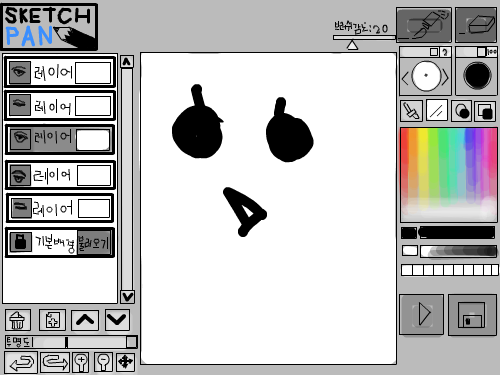Click the play triangle button
This screenshot has height=375, width=500.
[x=422, y=314]
